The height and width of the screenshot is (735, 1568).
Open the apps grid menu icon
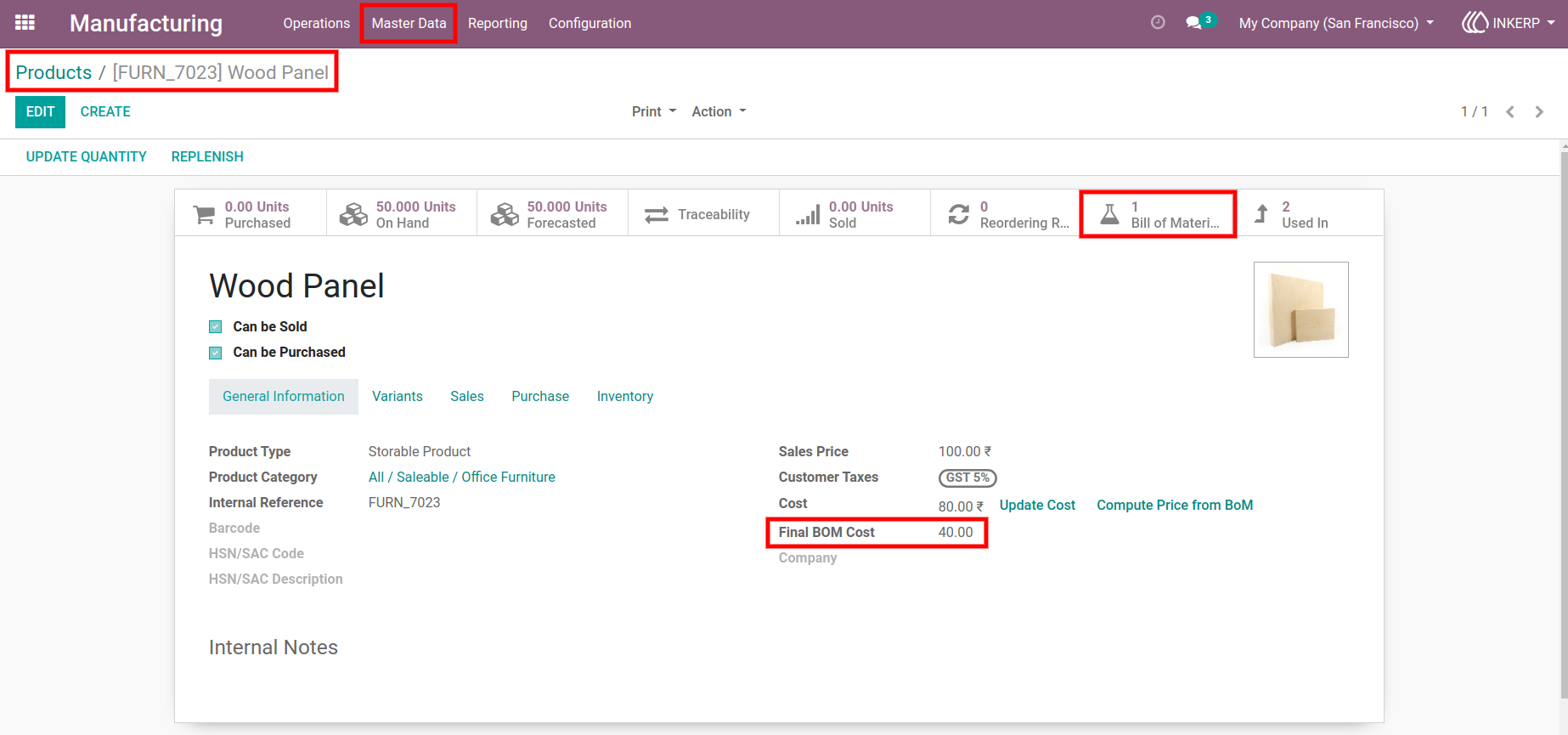tap(25, 23)
